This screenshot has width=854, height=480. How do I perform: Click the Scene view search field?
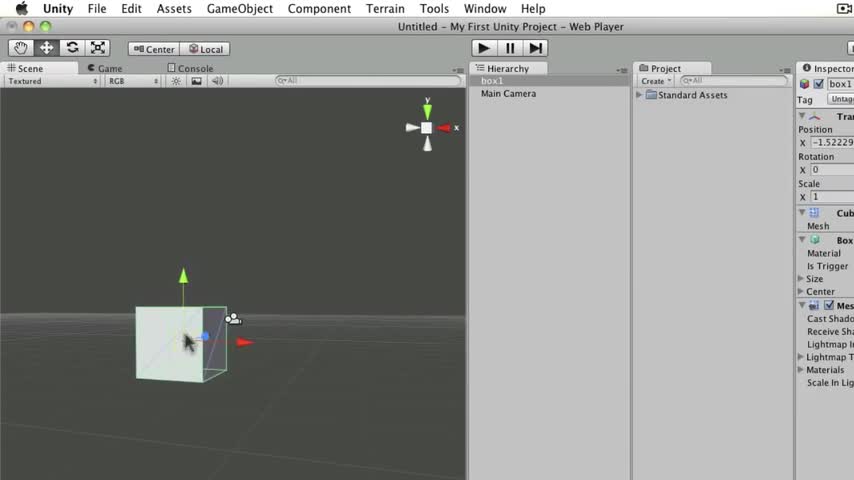tap(368, 81)
